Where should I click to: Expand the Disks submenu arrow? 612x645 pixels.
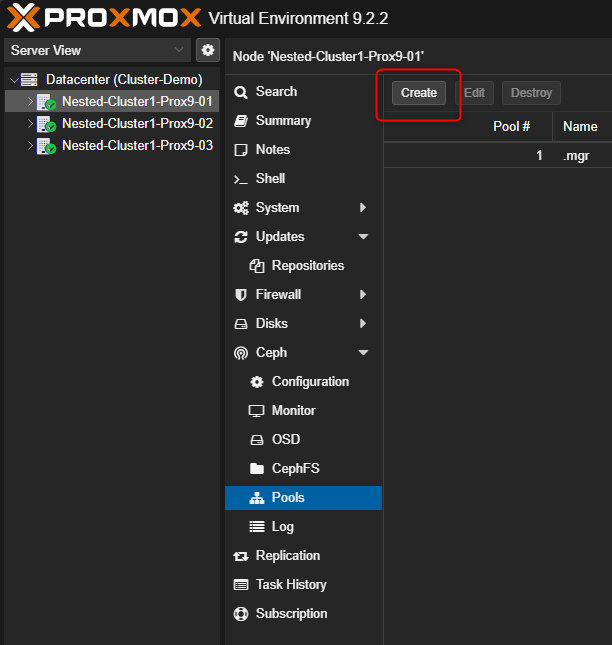[x=363, y=323]
